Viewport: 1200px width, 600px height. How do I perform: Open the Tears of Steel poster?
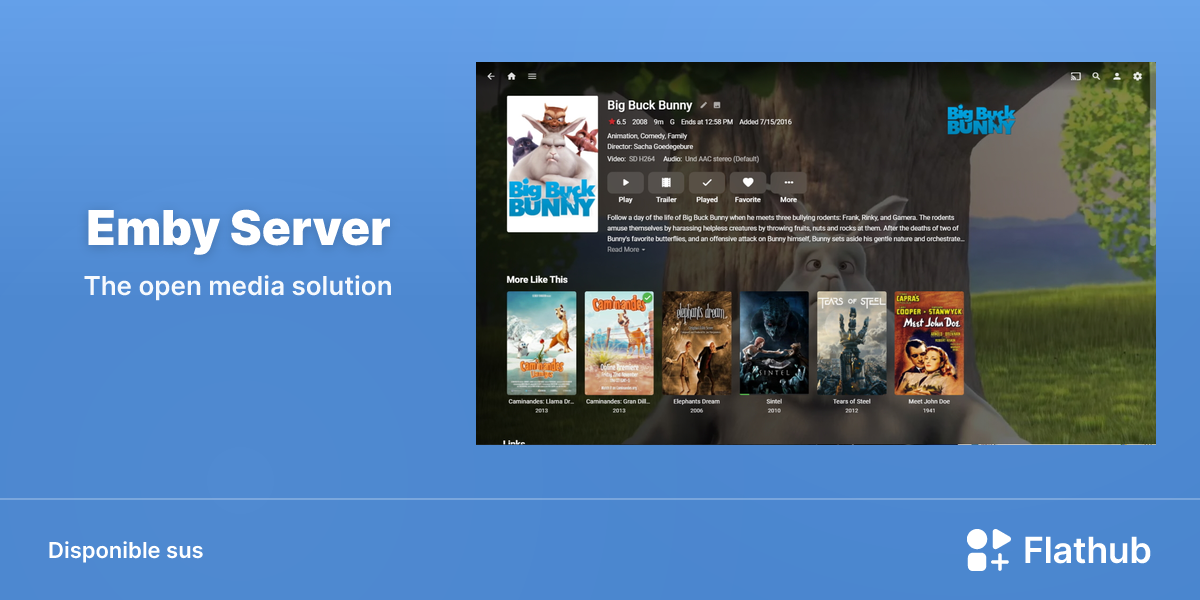click(x=852, y=343)
